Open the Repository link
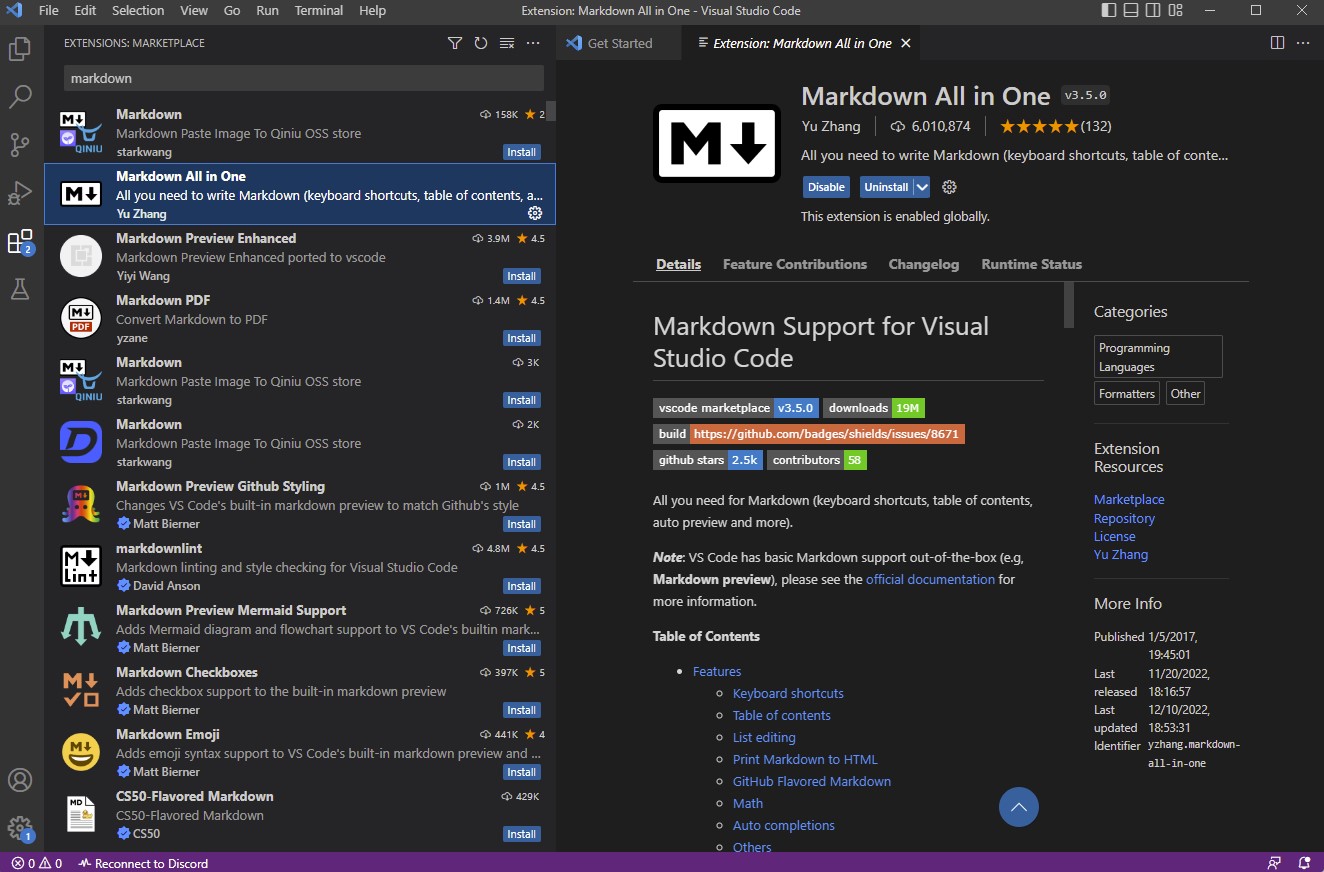 click(1124, 518)
